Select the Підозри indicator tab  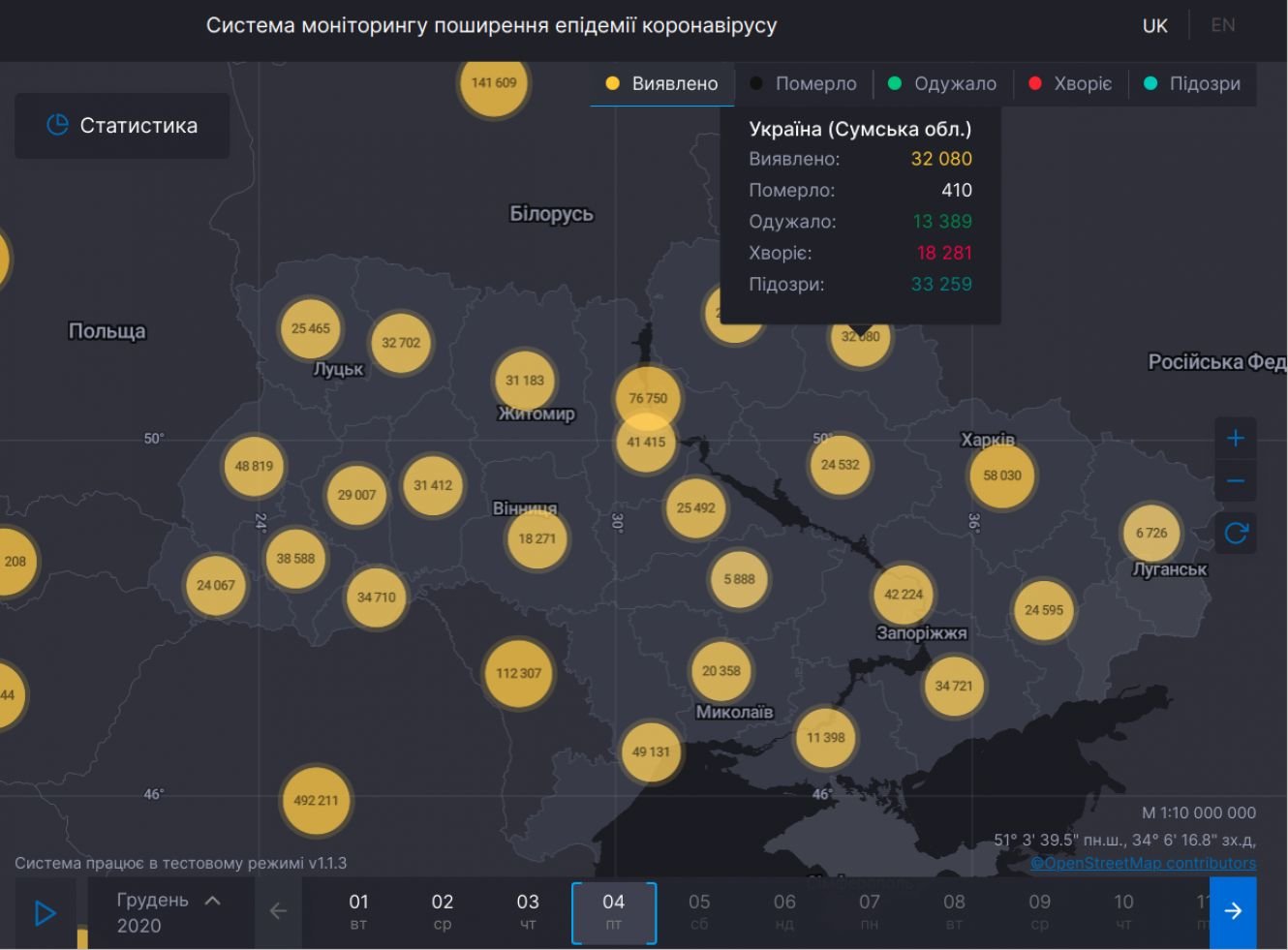1192,84
